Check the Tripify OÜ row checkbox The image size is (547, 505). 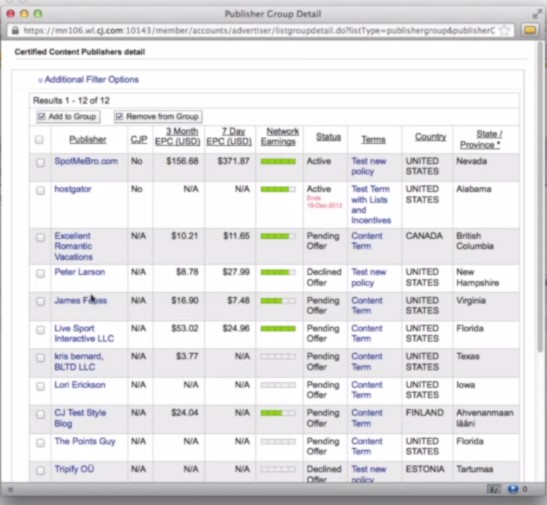40,471
